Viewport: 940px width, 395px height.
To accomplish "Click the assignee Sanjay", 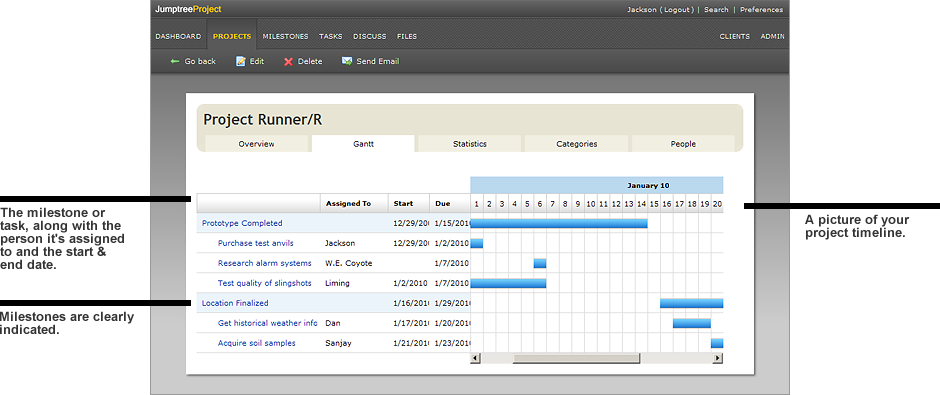I will [x=338, y=343].
